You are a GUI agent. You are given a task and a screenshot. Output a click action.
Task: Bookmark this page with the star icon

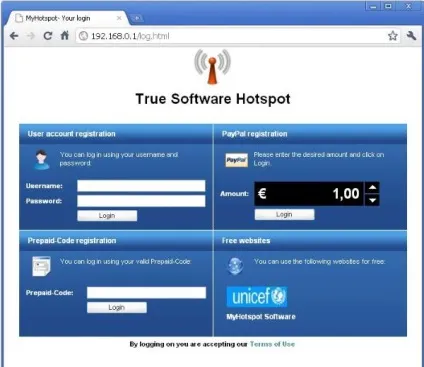(x=393, y=36)
